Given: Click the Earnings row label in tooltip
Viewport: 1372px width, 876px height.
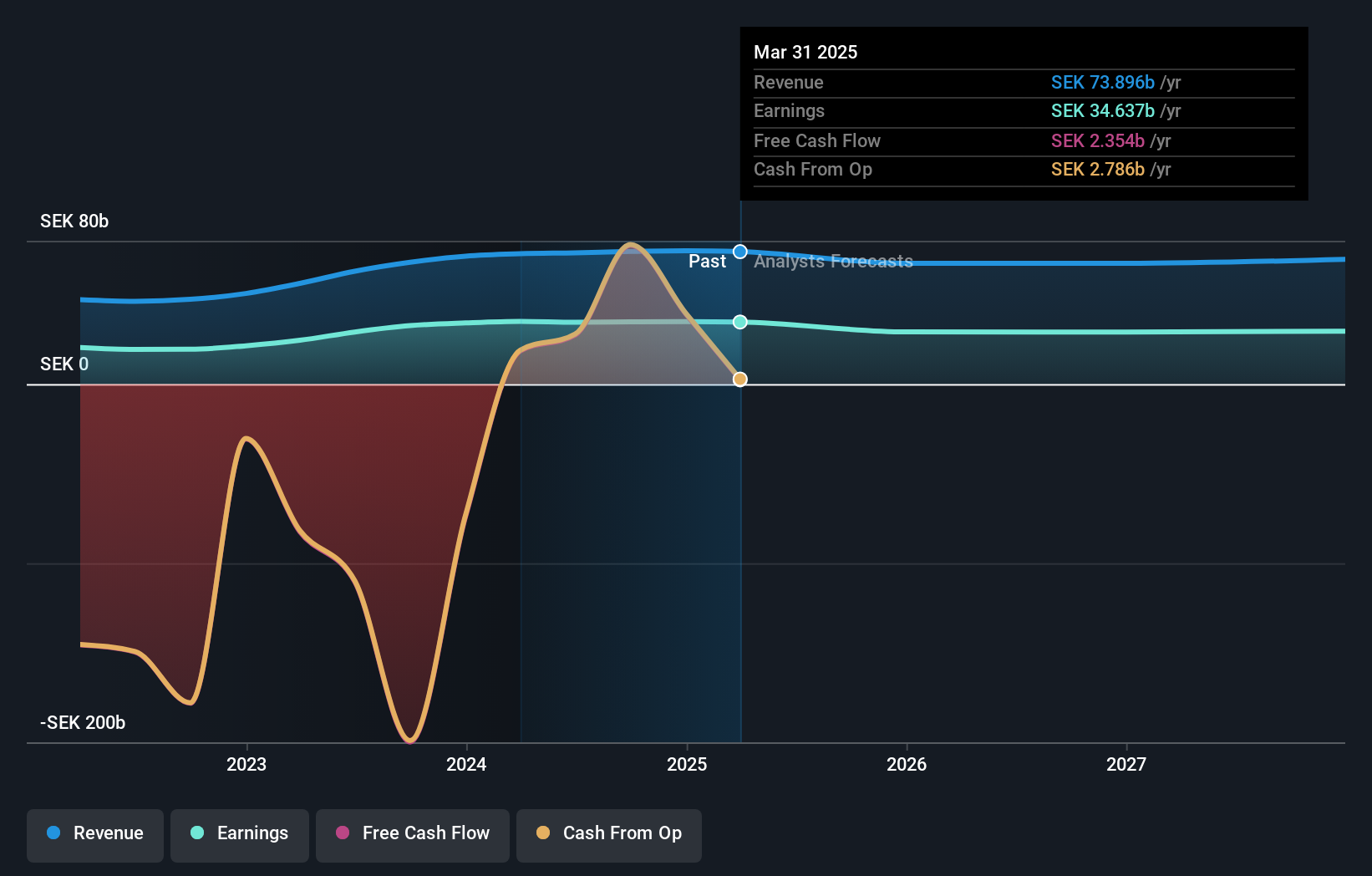Looking at the screenshot, I should point(789,110).
